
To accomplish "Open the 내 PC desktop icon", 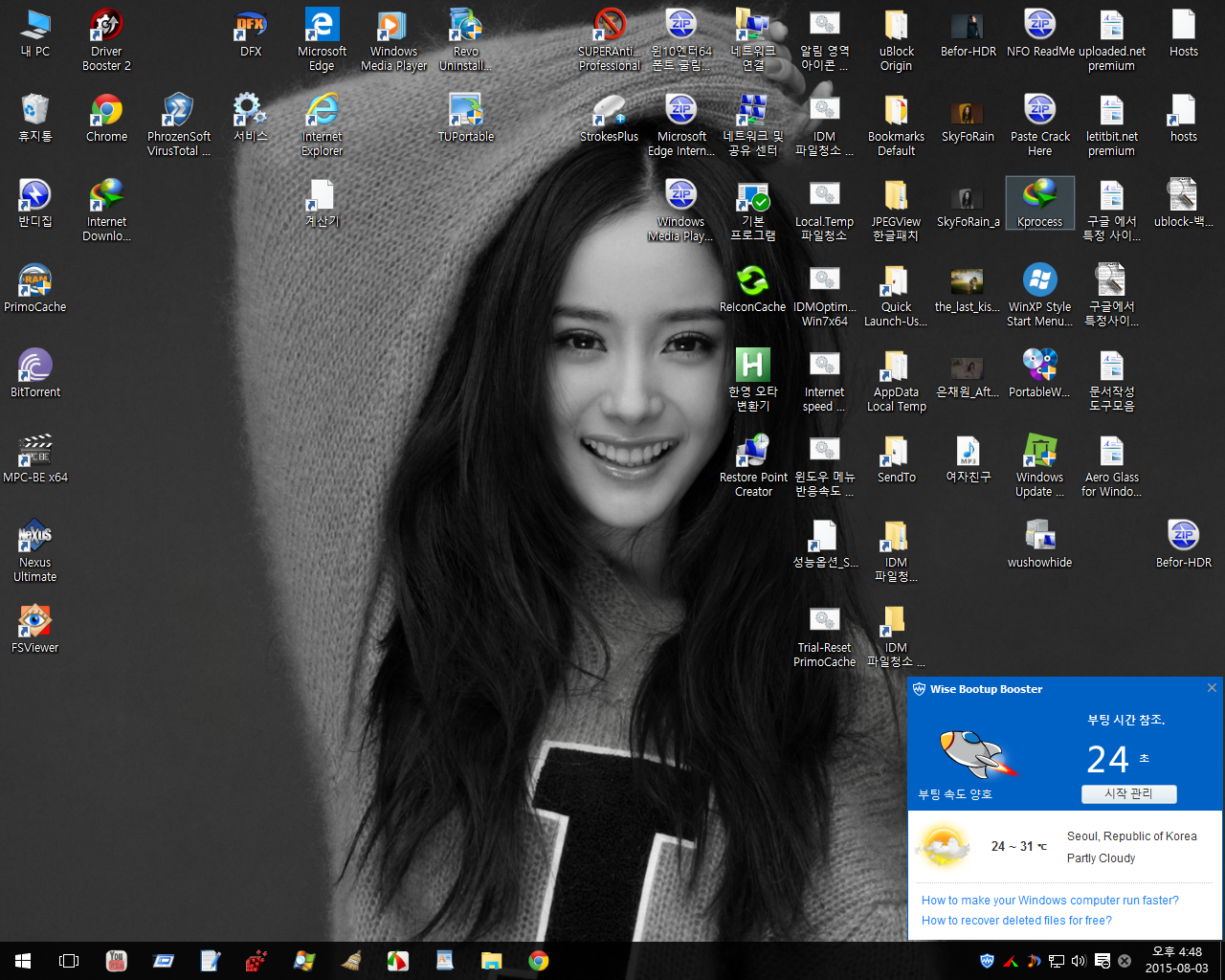I will (35, 33).
